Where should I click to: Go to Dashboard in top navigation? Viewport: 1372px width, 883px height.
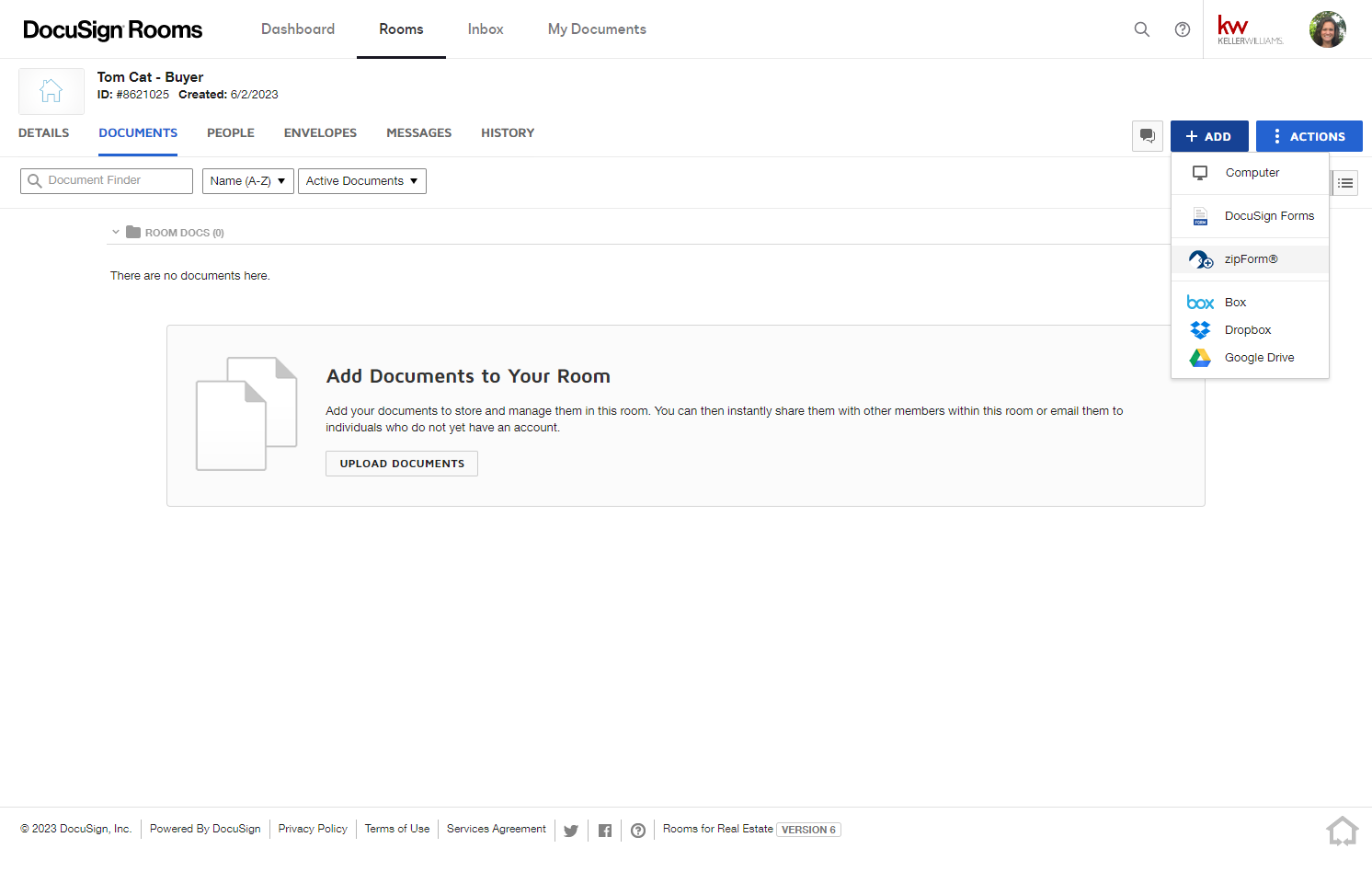tap(298, 29)
